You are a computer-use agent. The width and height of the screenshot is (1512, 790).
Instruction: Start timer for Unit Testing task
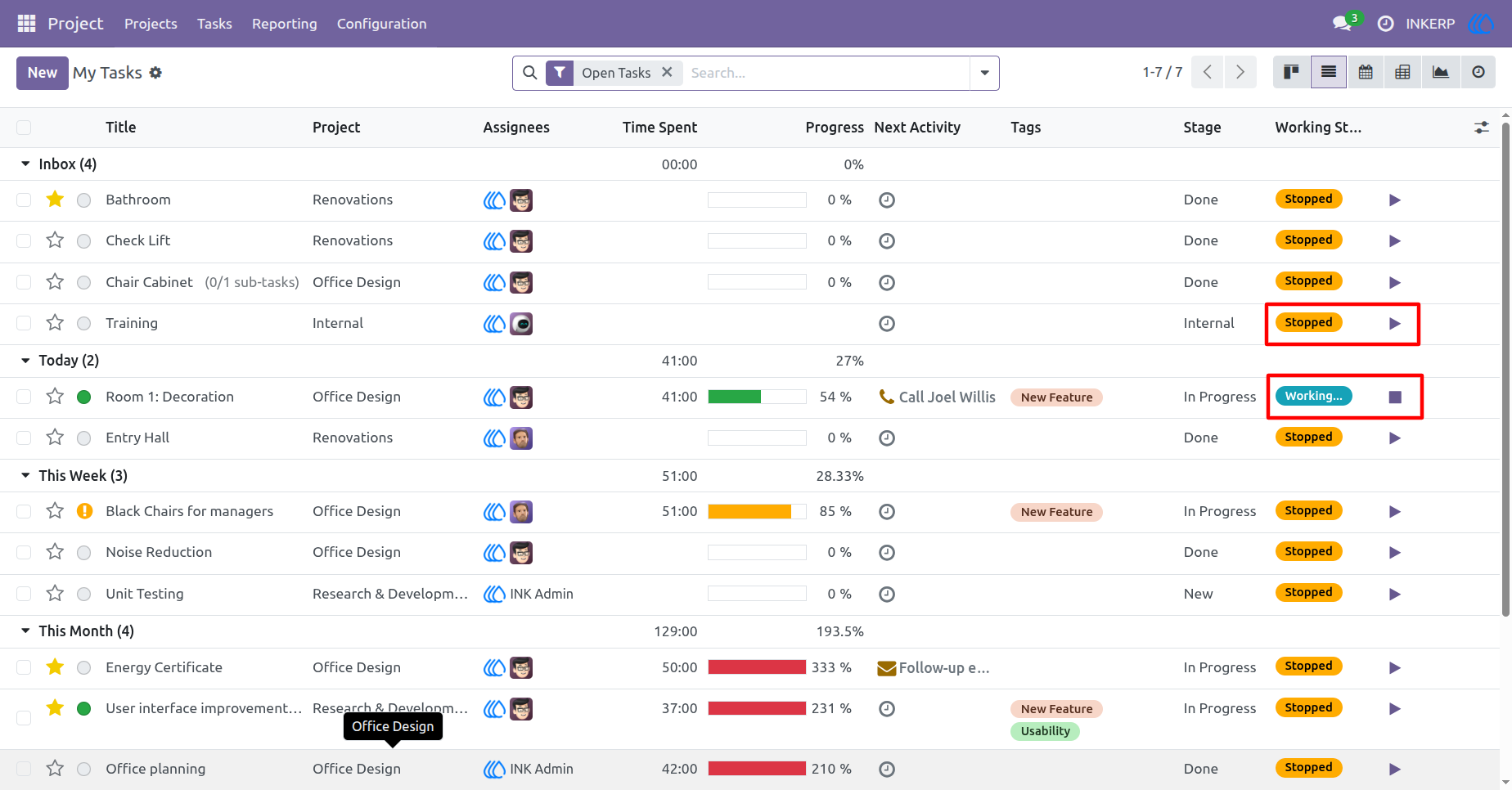pos(1395,595)
